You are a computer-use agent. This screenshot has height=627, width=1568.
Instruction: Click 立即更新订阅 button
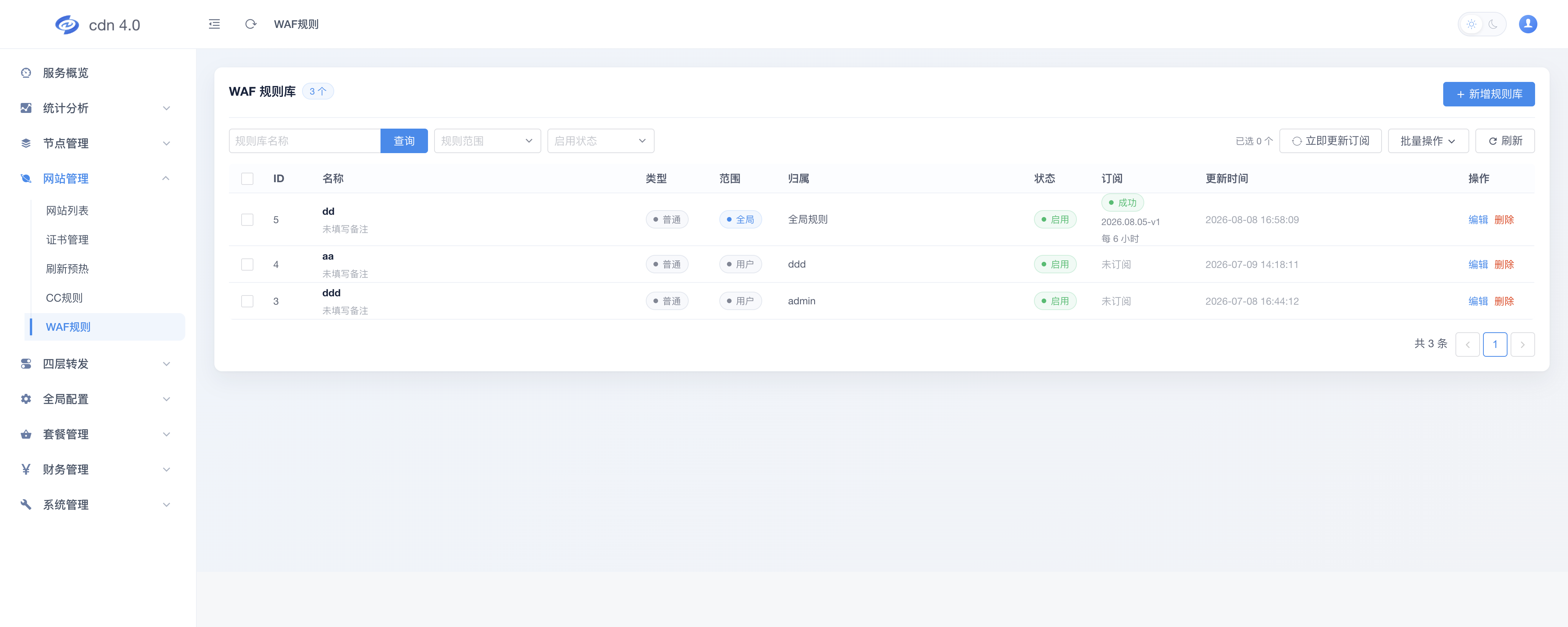tap(1330, 141)
